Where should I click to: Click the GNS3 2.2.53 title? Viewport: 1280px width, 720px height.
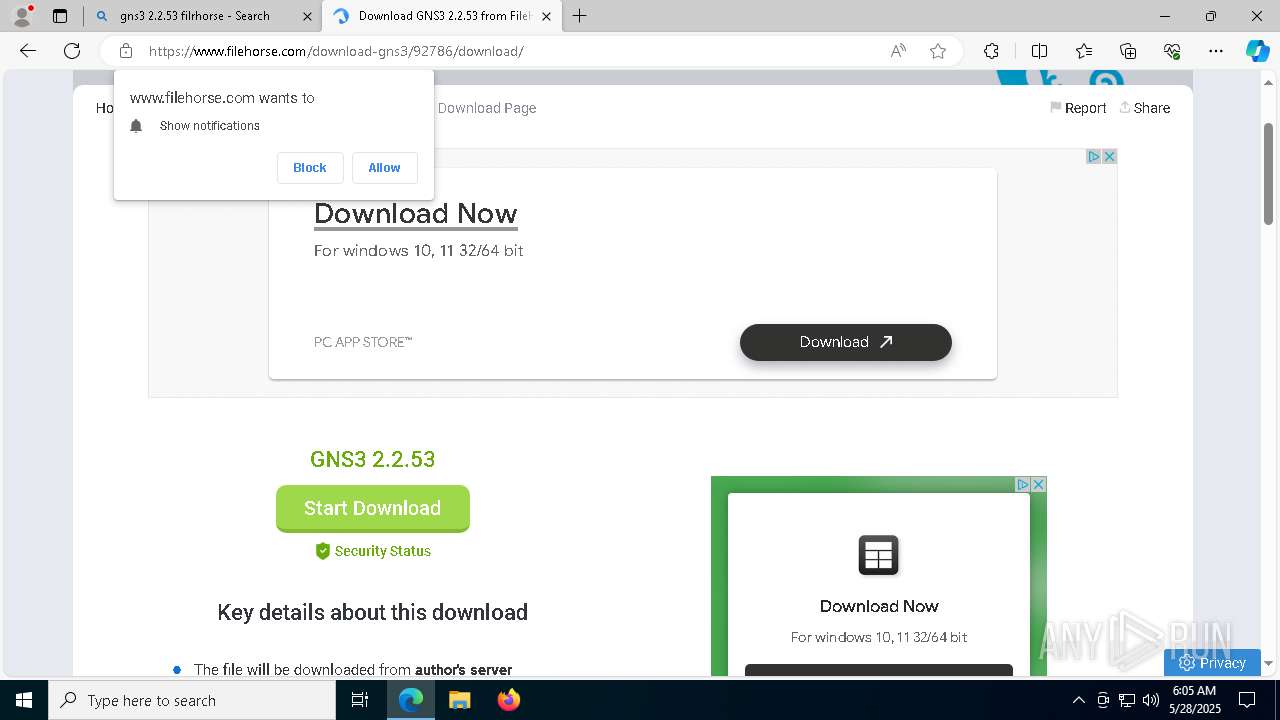[x=372, y=459]
